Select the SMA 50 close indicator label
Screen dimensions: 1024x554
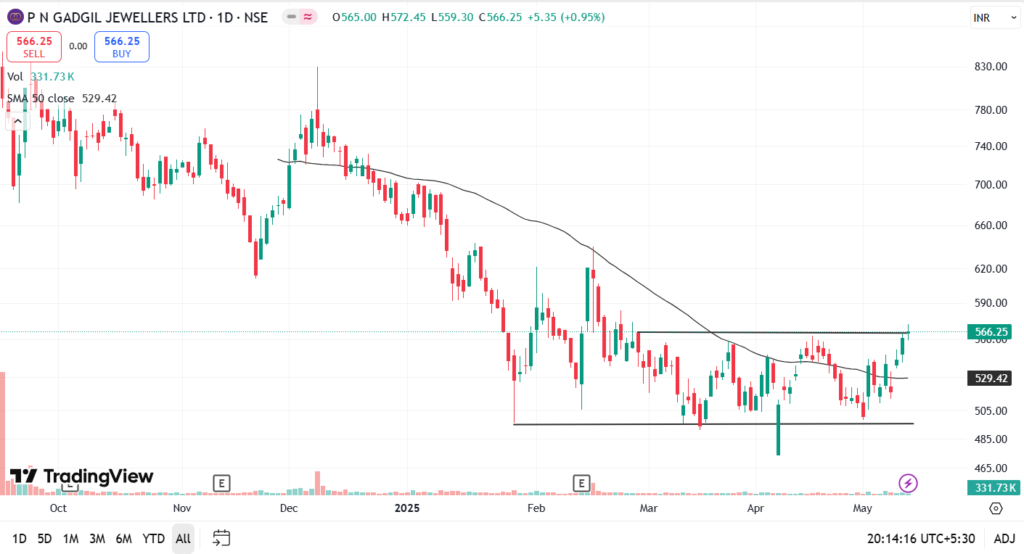tap(62, 99)
